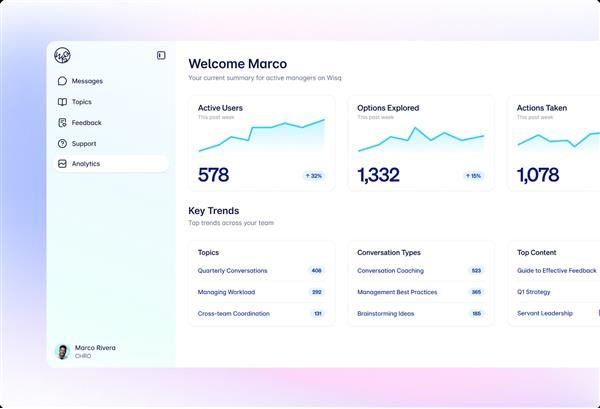Click the 523 count badge
This screenshot has height=409, width=600.
pyautogui.click(x=476, y=270)
